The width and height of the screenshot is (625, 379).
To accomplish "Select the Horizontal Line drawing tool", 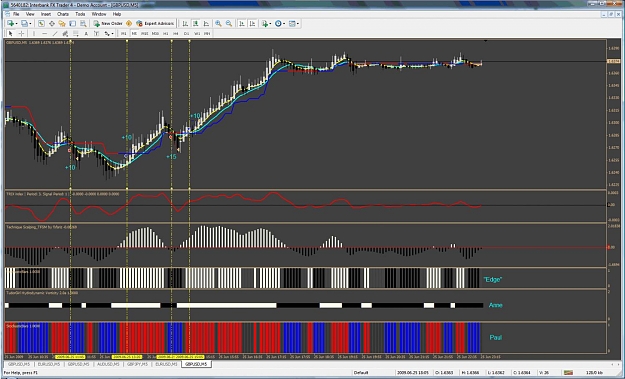I will [x=44, y=33].
